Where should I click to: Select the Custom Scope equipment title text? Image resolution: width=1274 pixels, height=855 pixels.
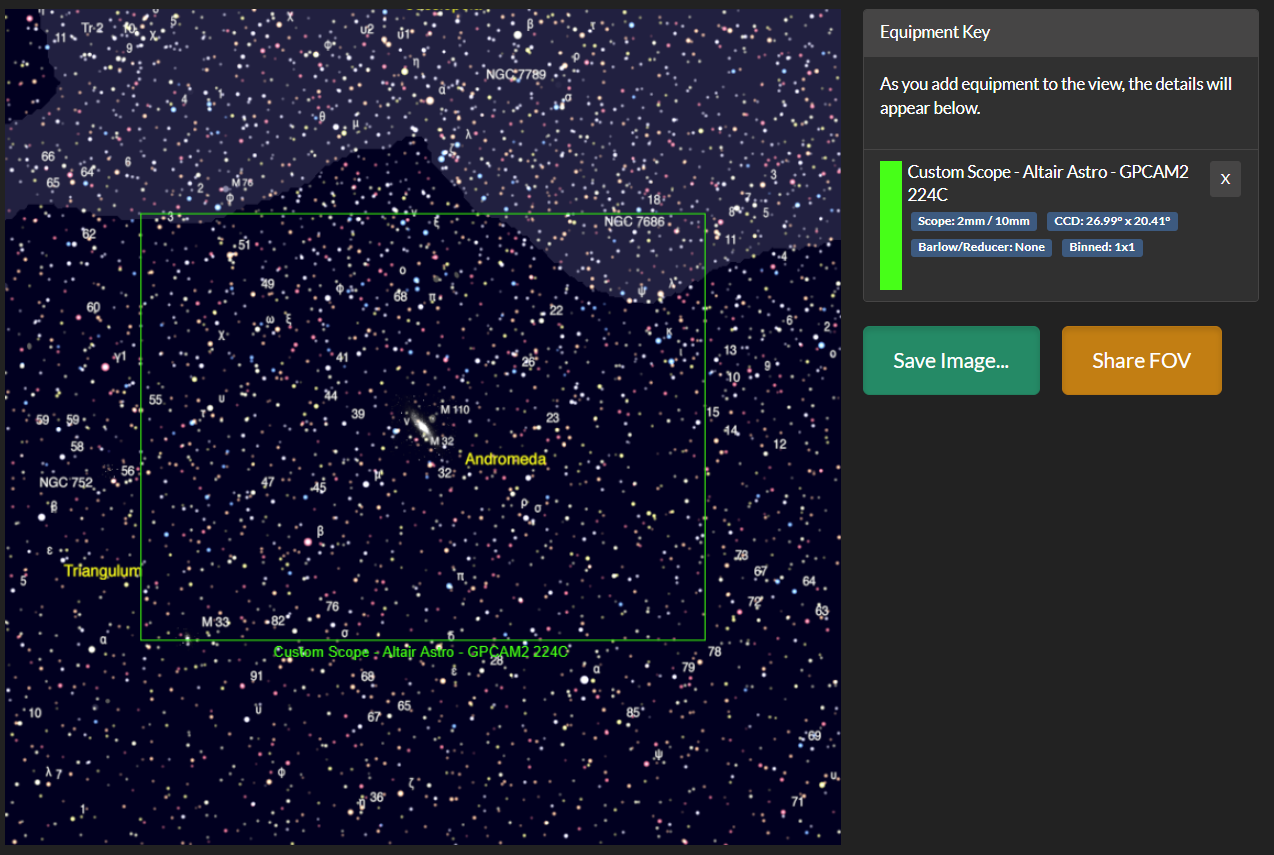[x=1047, y=183]
